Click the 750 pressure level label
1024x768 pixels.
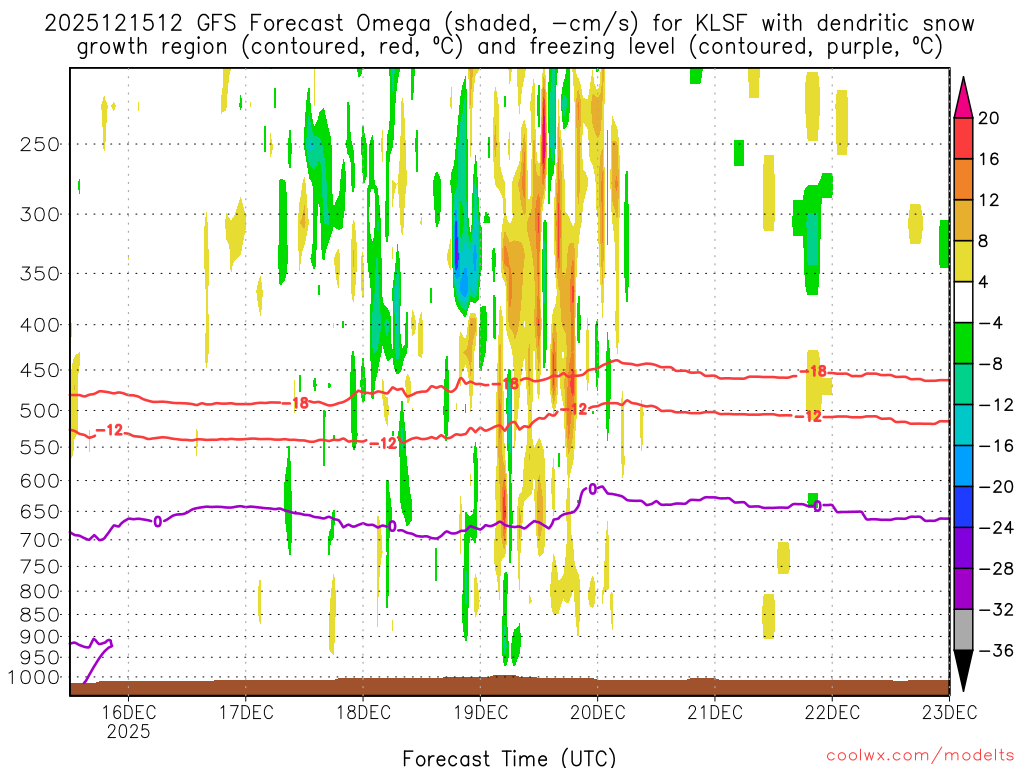[40, 567]
